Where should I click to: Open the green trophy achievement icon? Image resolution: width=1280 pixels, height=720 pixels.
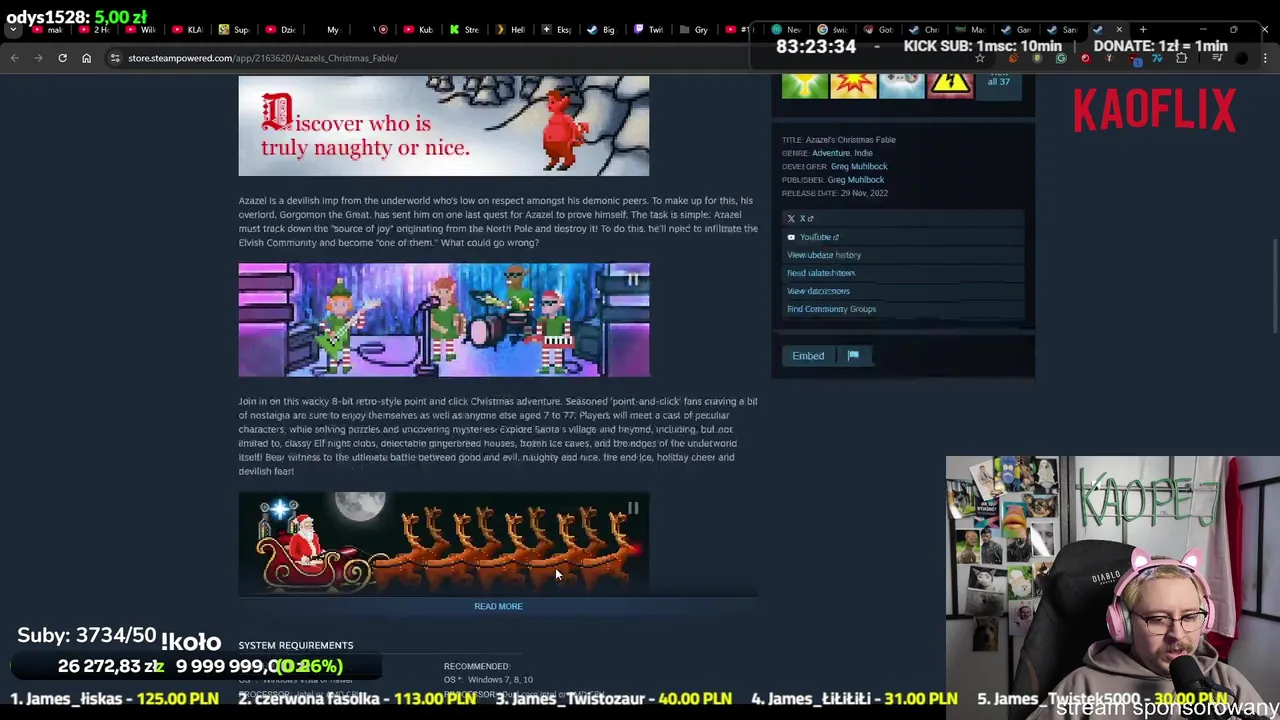coord(805,85)
